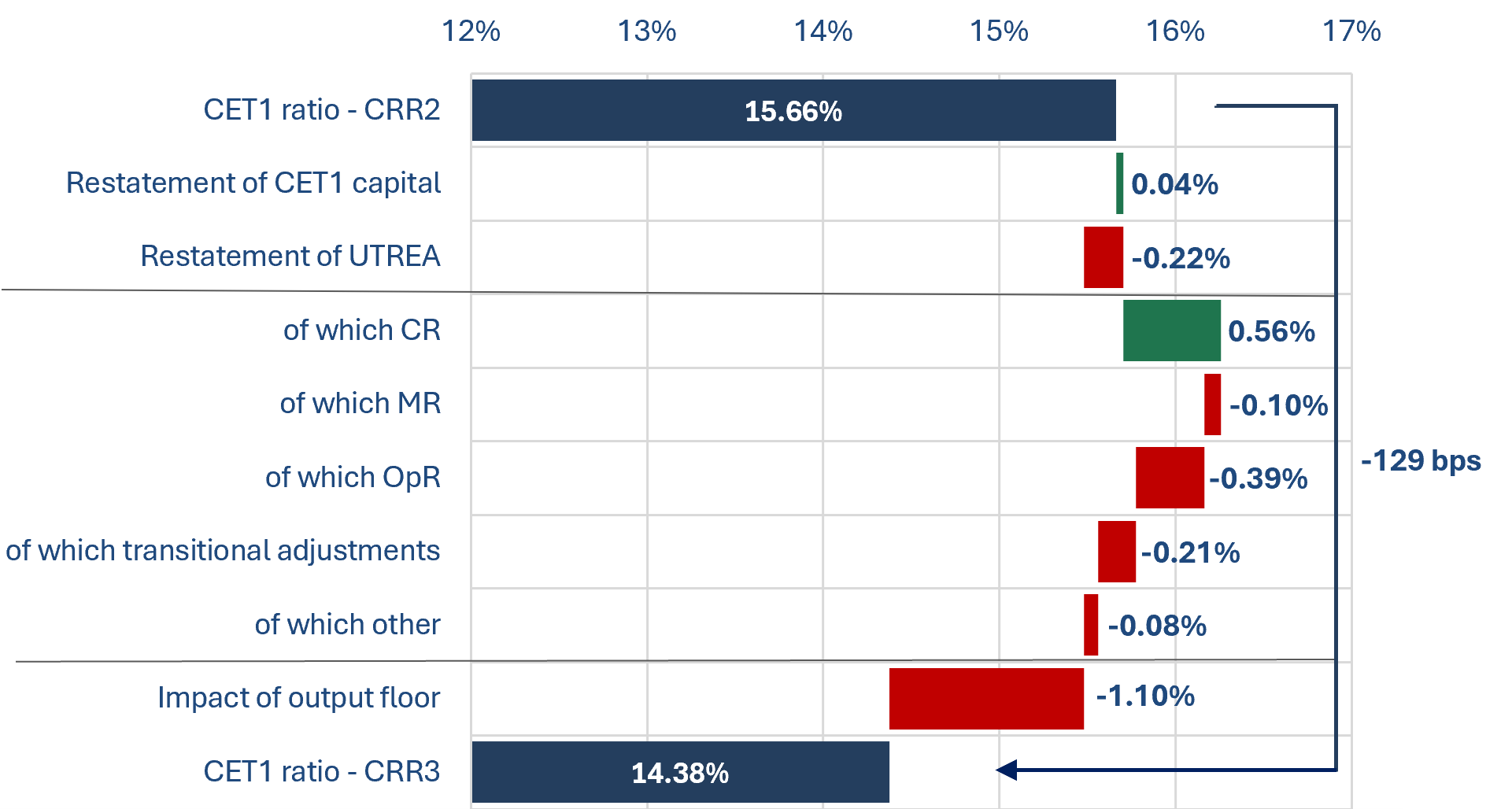This screenshot has width=1512, height=809.
Task: Select the 'Impact of output floor' category label
Action: 298,698
